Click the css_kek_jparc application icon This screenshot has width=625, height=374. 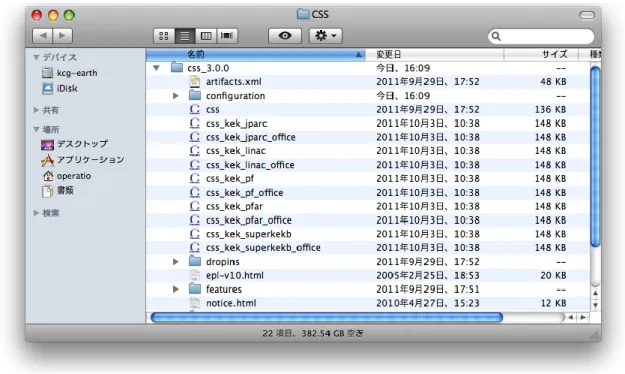tap(195, 123)
